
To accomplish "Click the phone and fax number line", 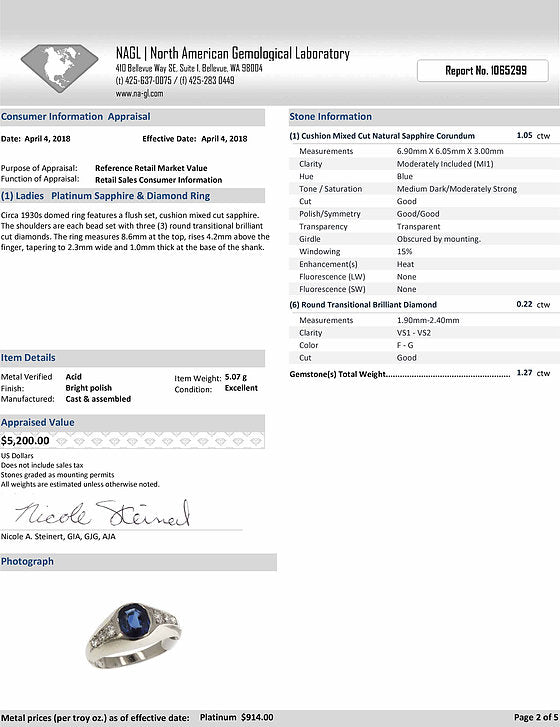I will (x=175, y=81).
